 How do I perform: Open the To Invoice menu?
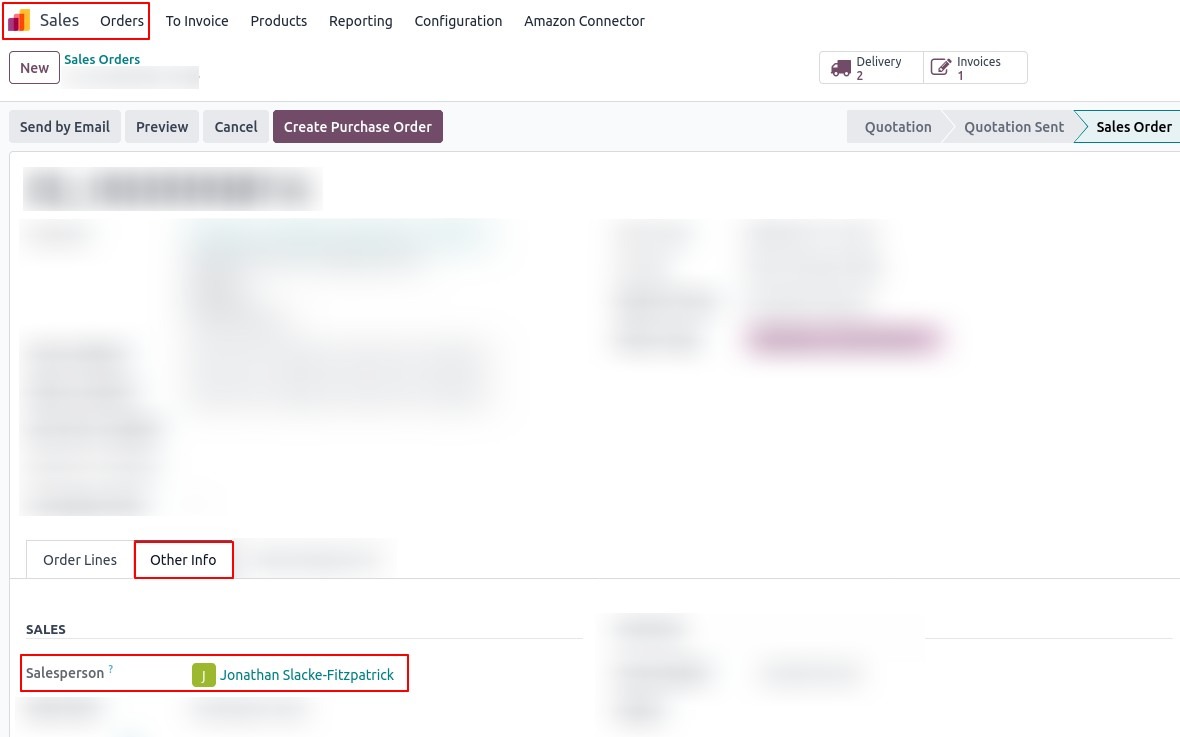tap(197, 21)
